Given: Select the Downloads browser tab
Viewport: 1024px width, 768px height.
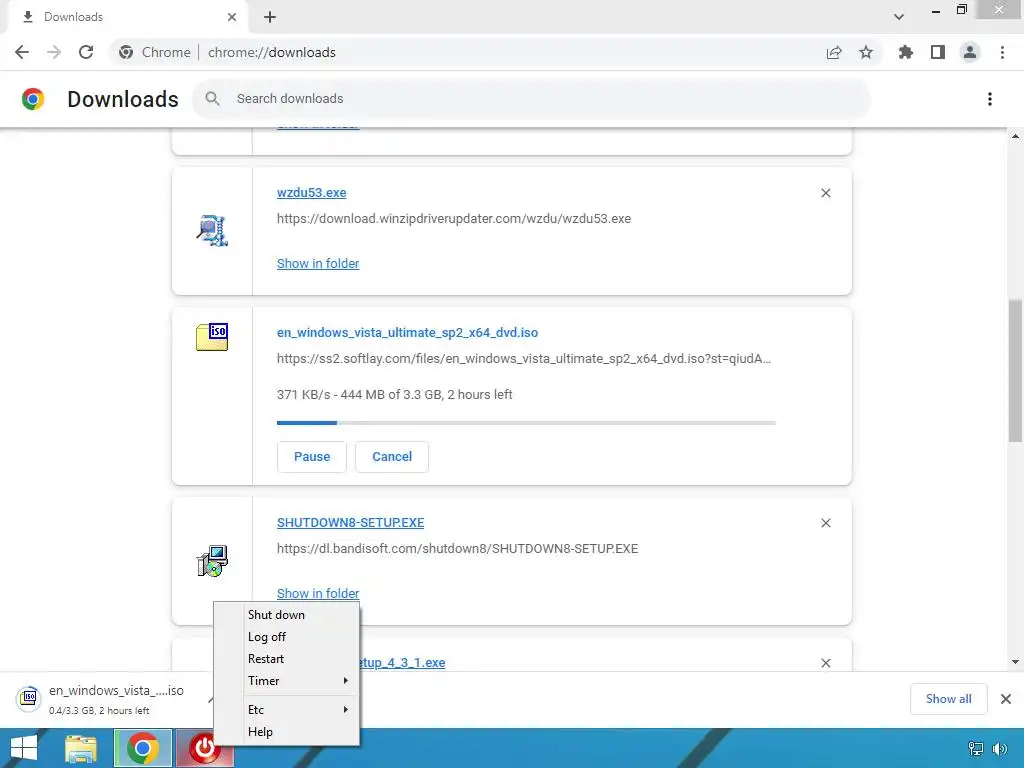Looking at the screenshot, I should click(127, 17).
